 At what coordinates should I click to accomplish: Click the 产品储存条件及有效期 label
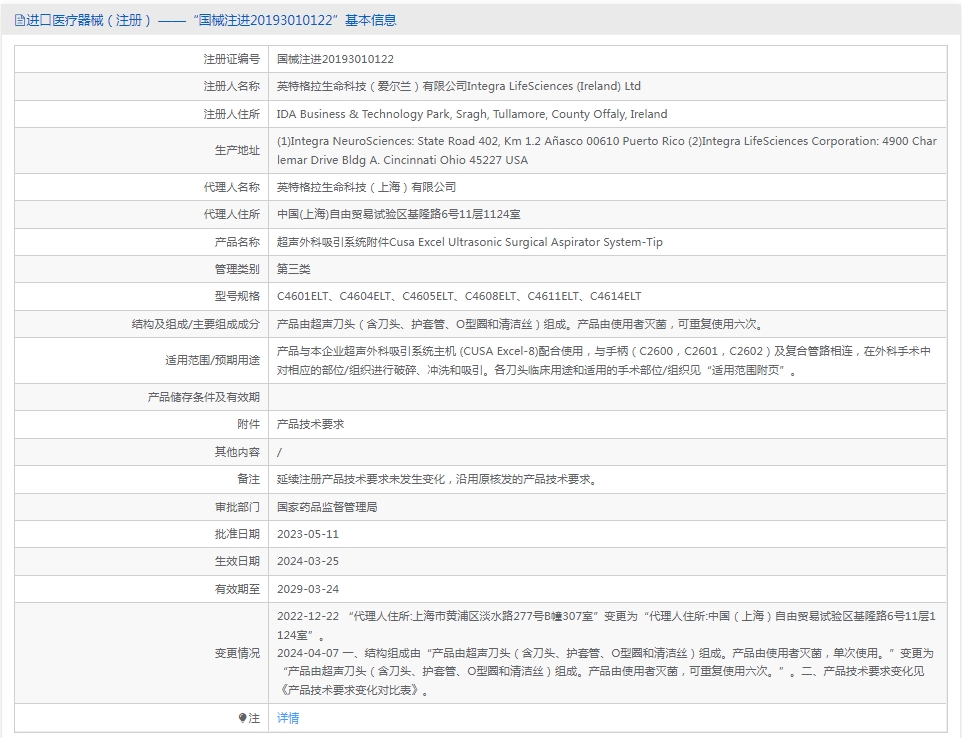[204, 397]
